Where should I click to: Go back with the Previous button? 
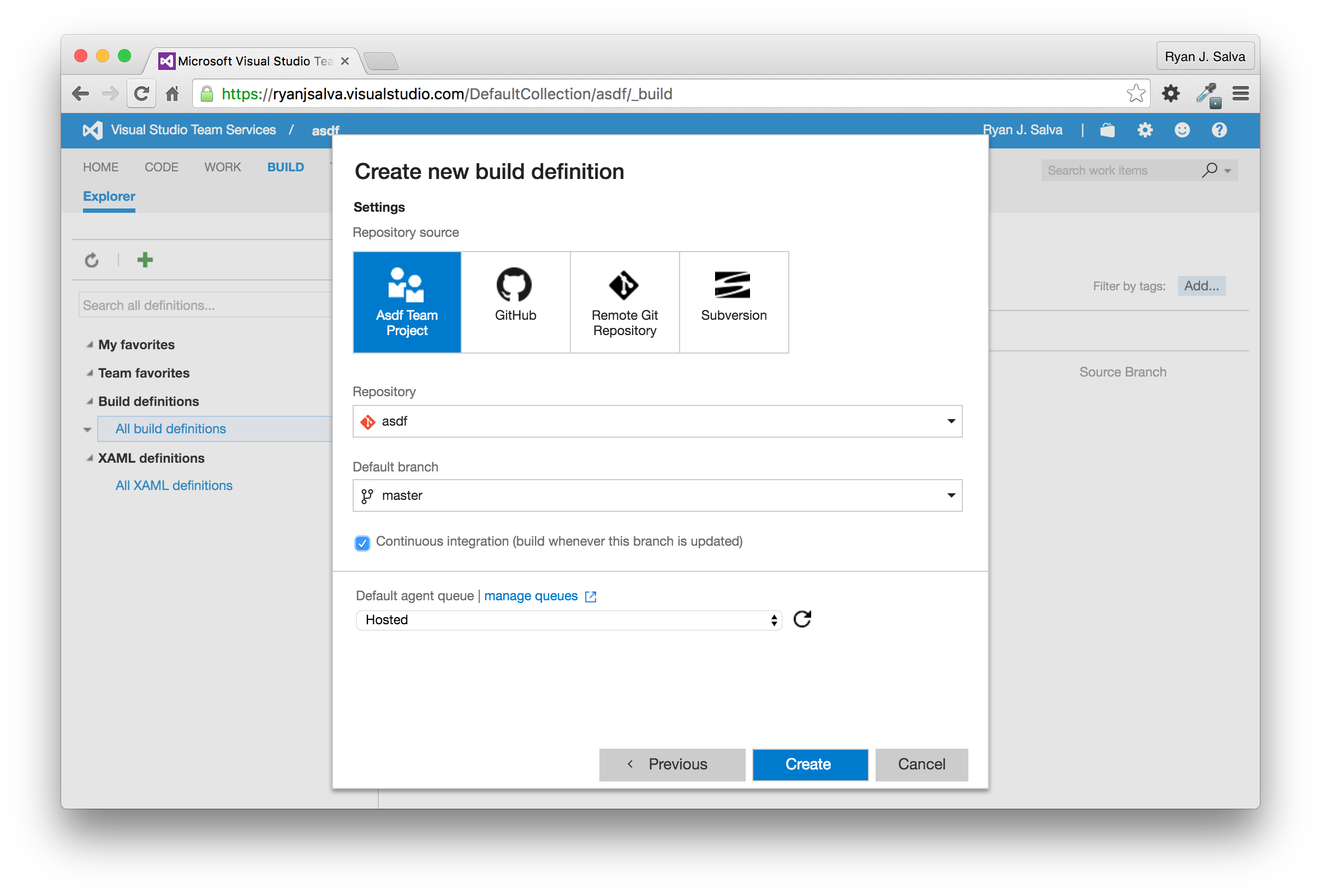671,763
